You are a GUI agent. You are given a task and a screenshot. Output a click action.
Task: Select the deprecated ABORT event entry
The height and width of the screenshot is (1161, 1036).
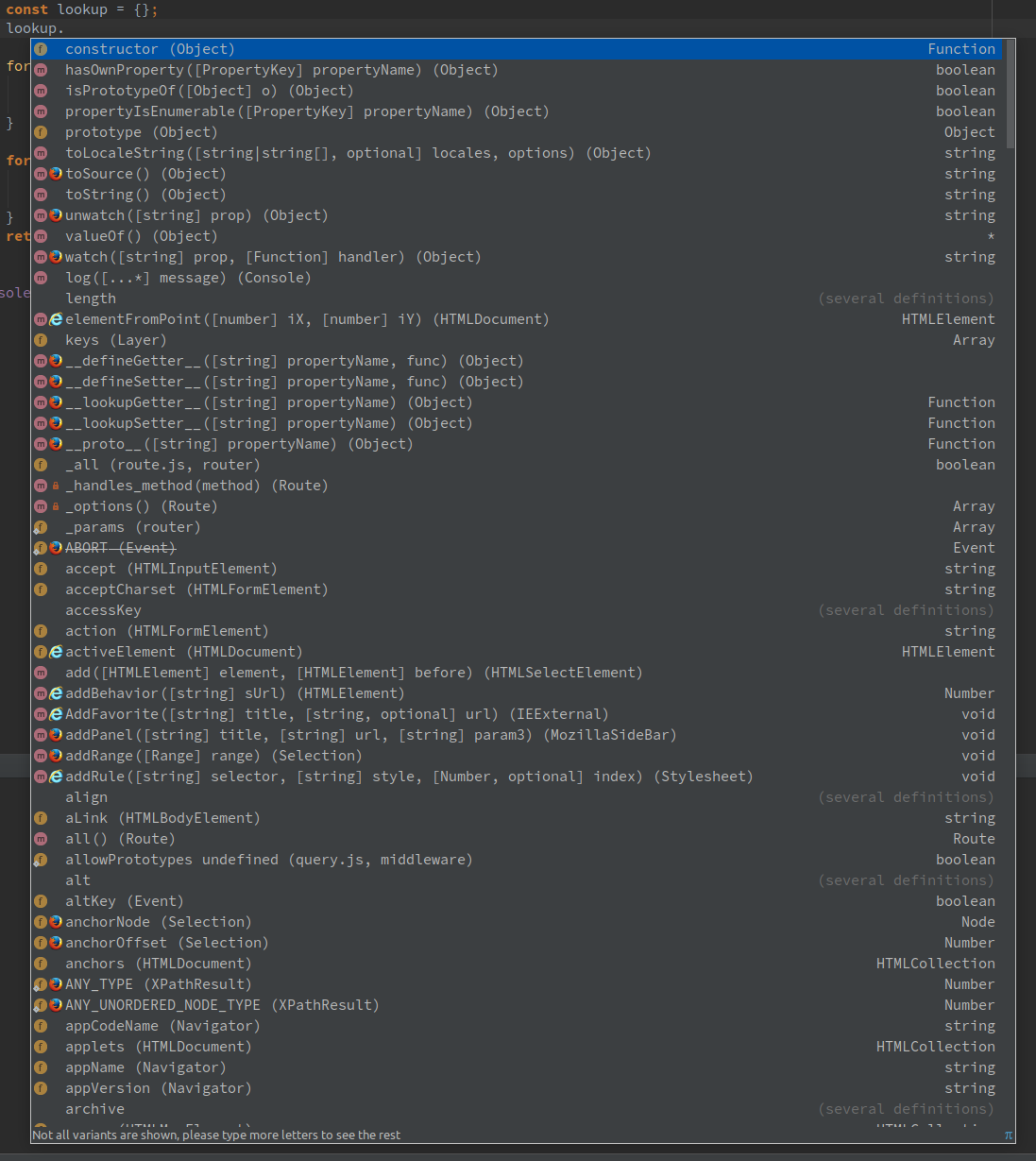point(120,548)
